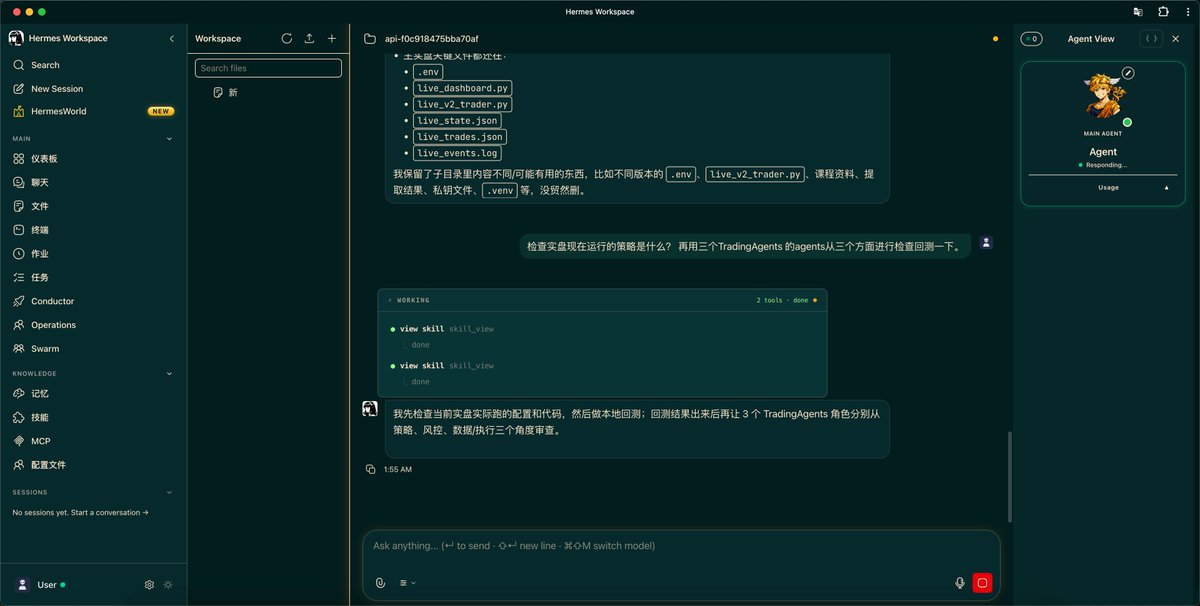Click the Hermes avatar beside the assistant reply

coord(370,408)
